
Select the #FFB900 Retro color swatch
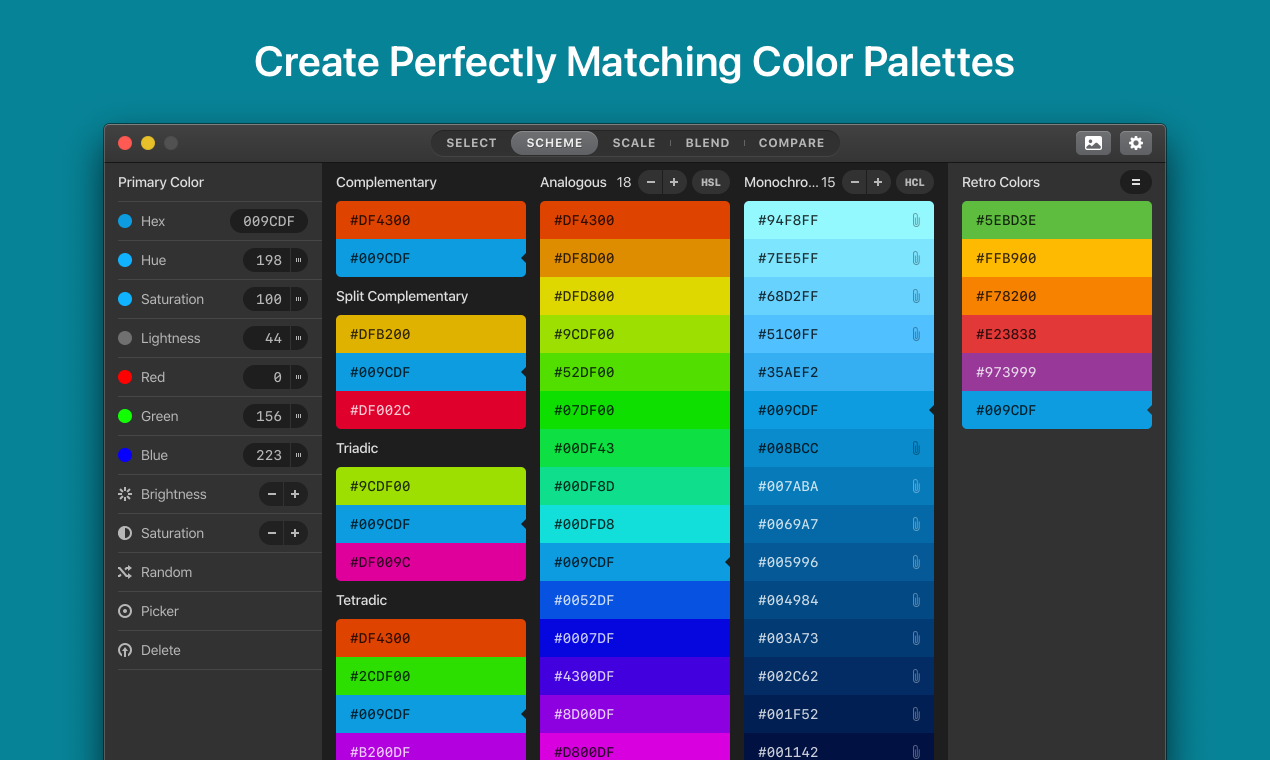[1056, 258]
